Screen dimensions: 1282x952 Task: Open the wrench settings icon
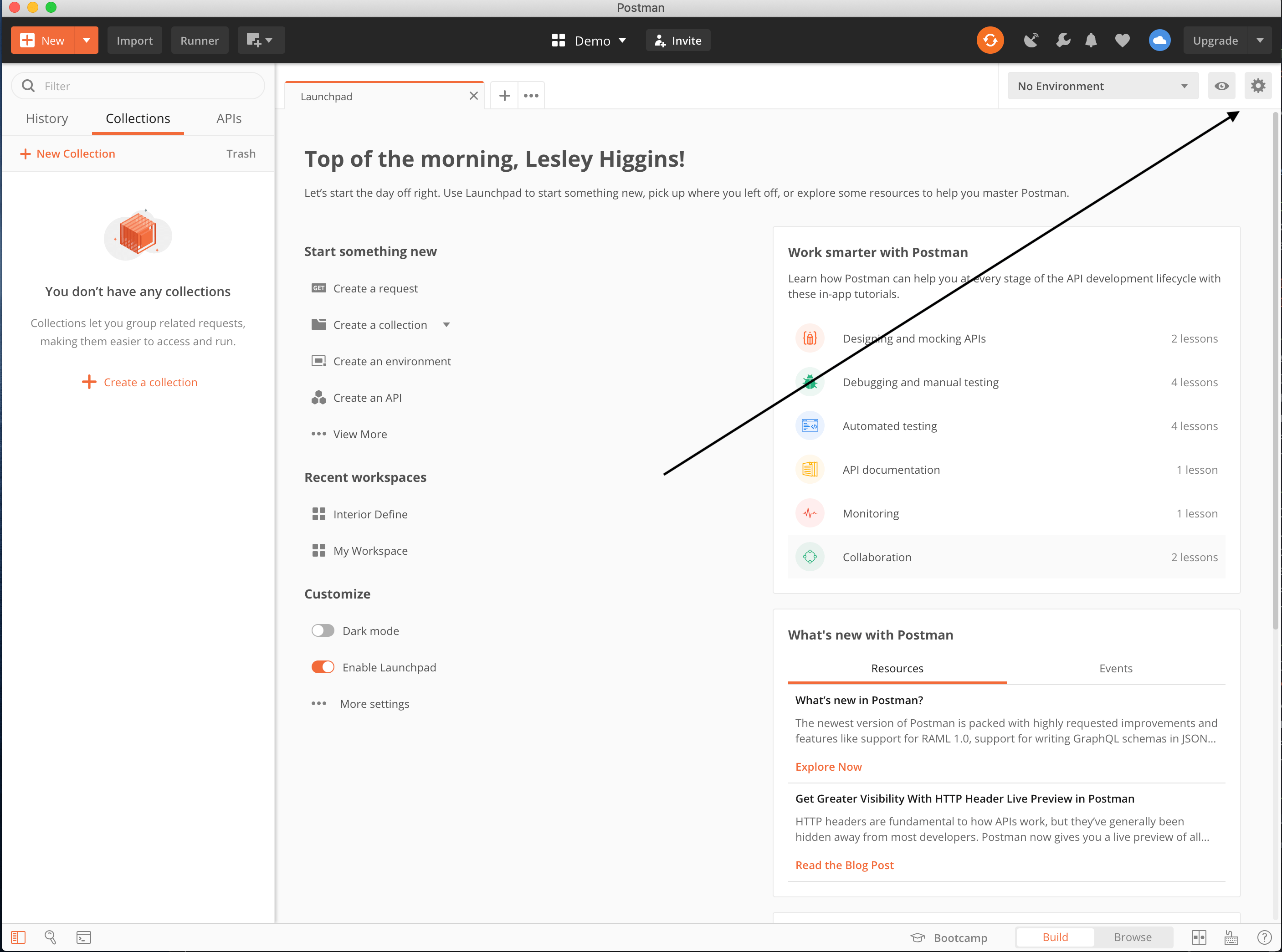1062,41
